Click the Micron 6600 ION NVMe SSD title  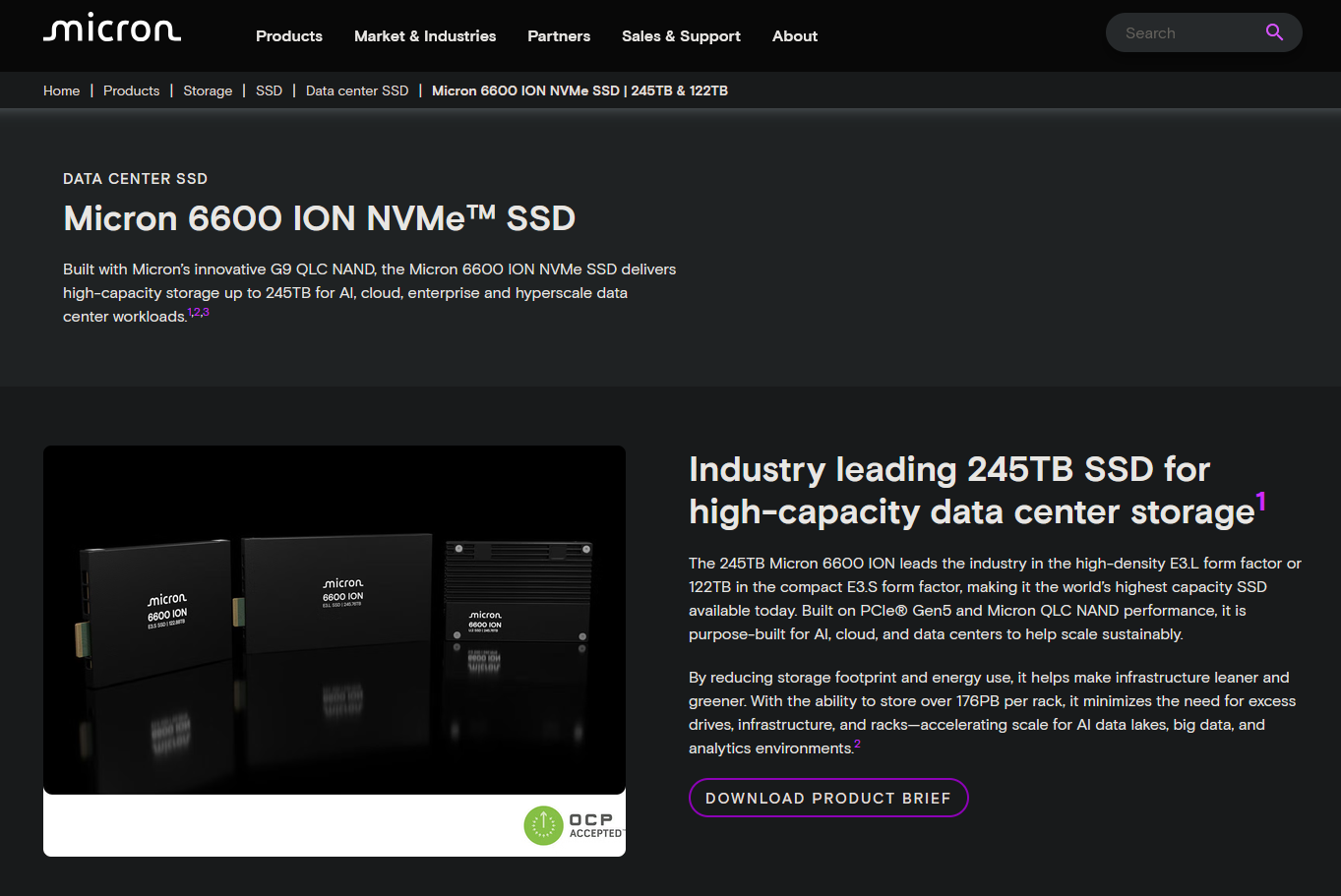coord(319,218)
